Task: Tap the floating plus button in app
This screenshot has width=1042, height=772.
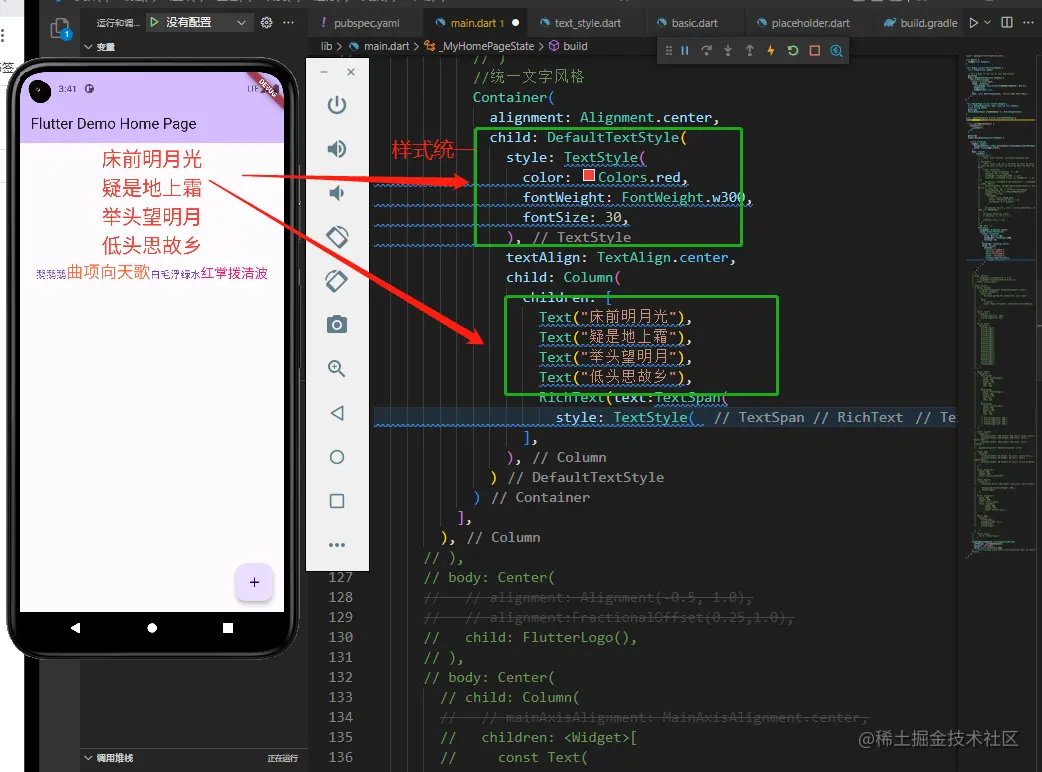Action: (254, 583)
